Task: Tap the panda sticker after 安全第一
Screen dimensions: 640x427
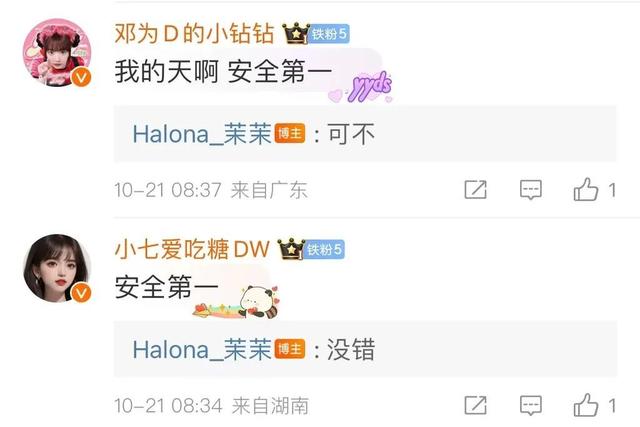Action: (x=237, y=302)
